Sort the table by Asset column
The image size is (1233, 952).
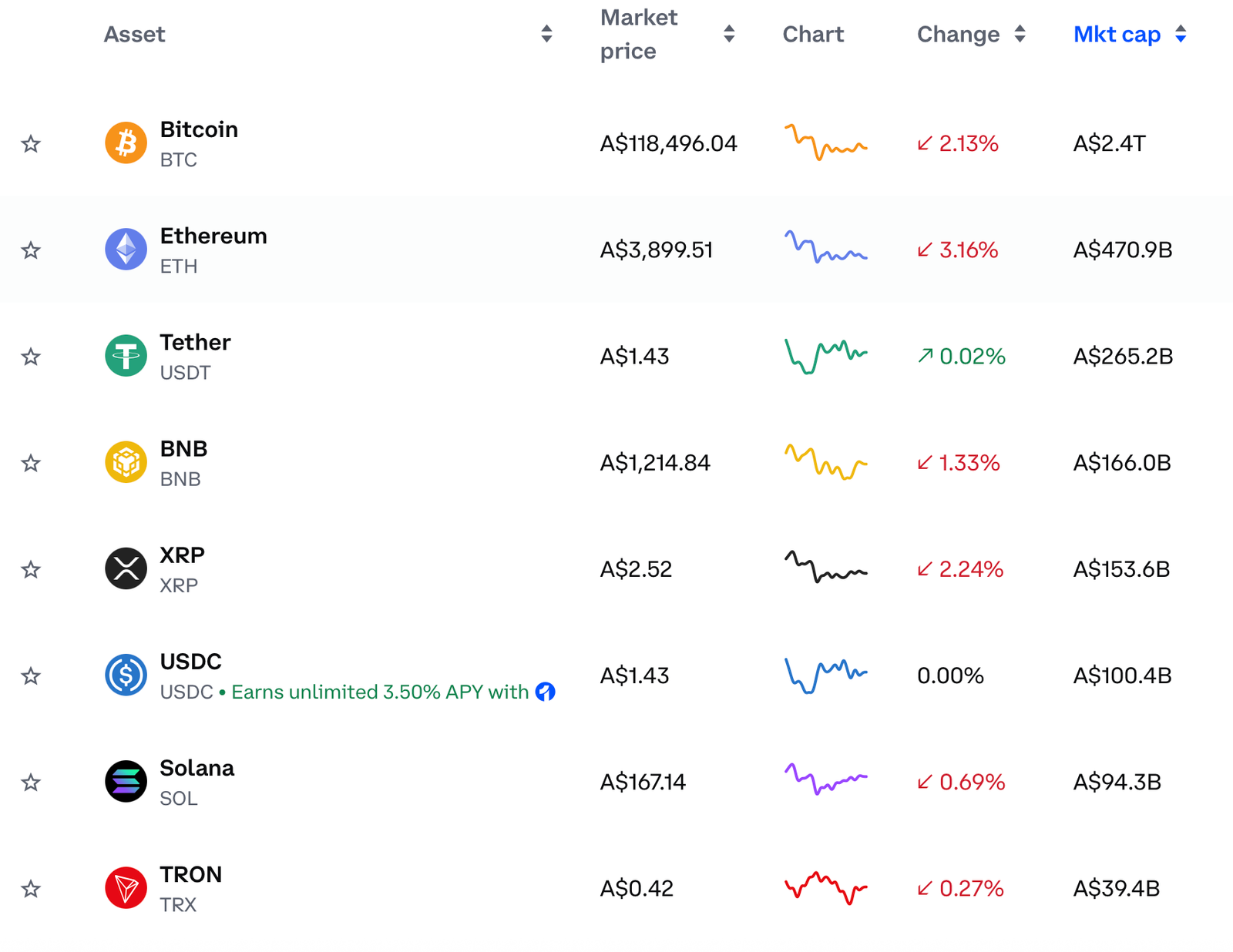point(547,34)
